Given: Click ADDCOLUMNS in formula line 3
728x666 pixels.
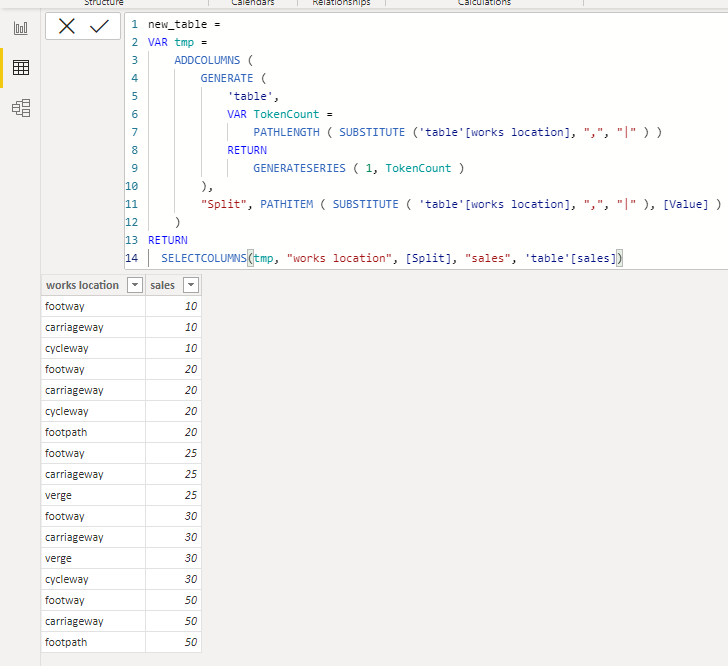Looking at the screenshot, I should pyautogui.click(x=207, y=60).
